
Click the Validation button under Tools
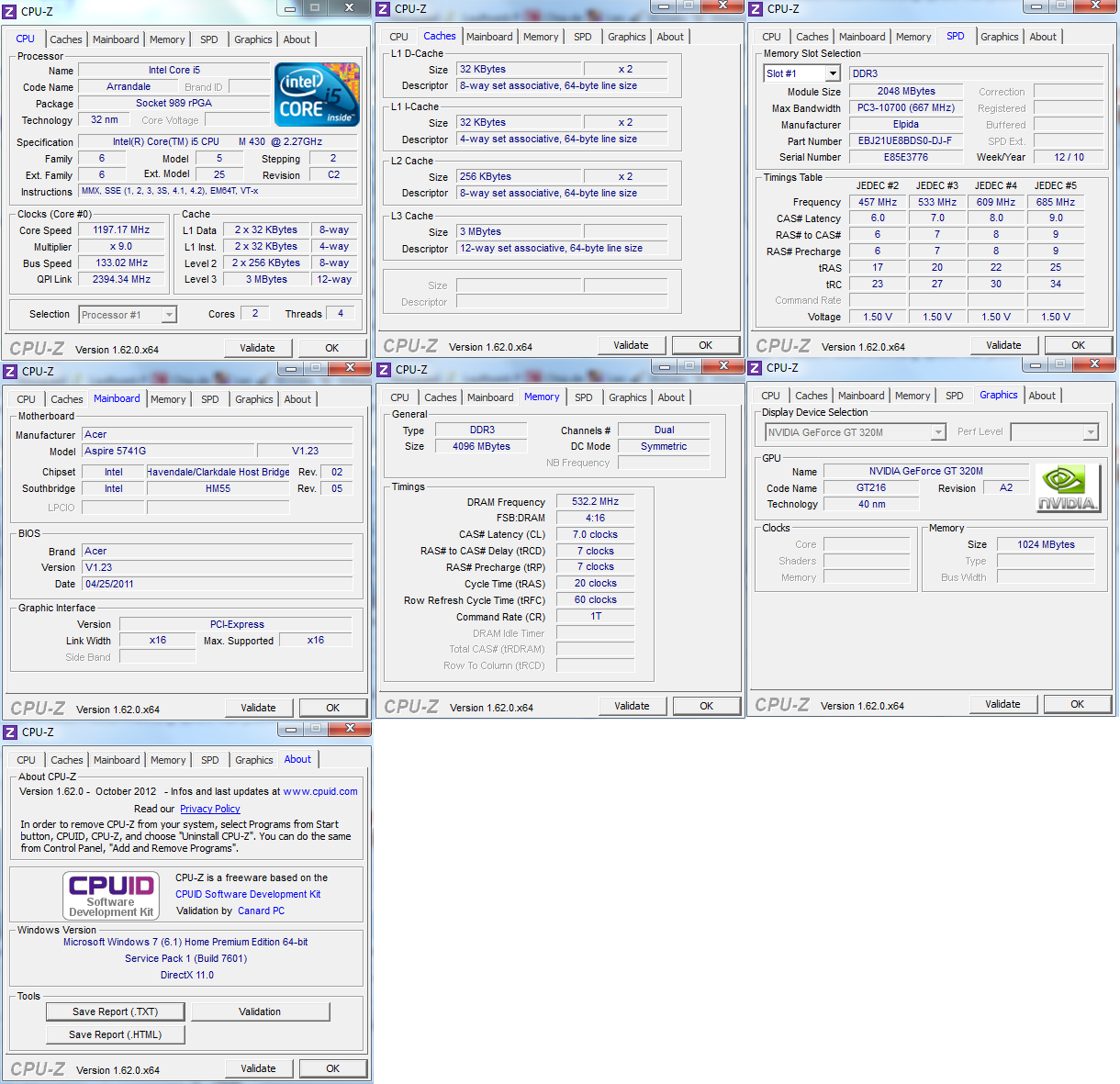[x=260, y=1011]
